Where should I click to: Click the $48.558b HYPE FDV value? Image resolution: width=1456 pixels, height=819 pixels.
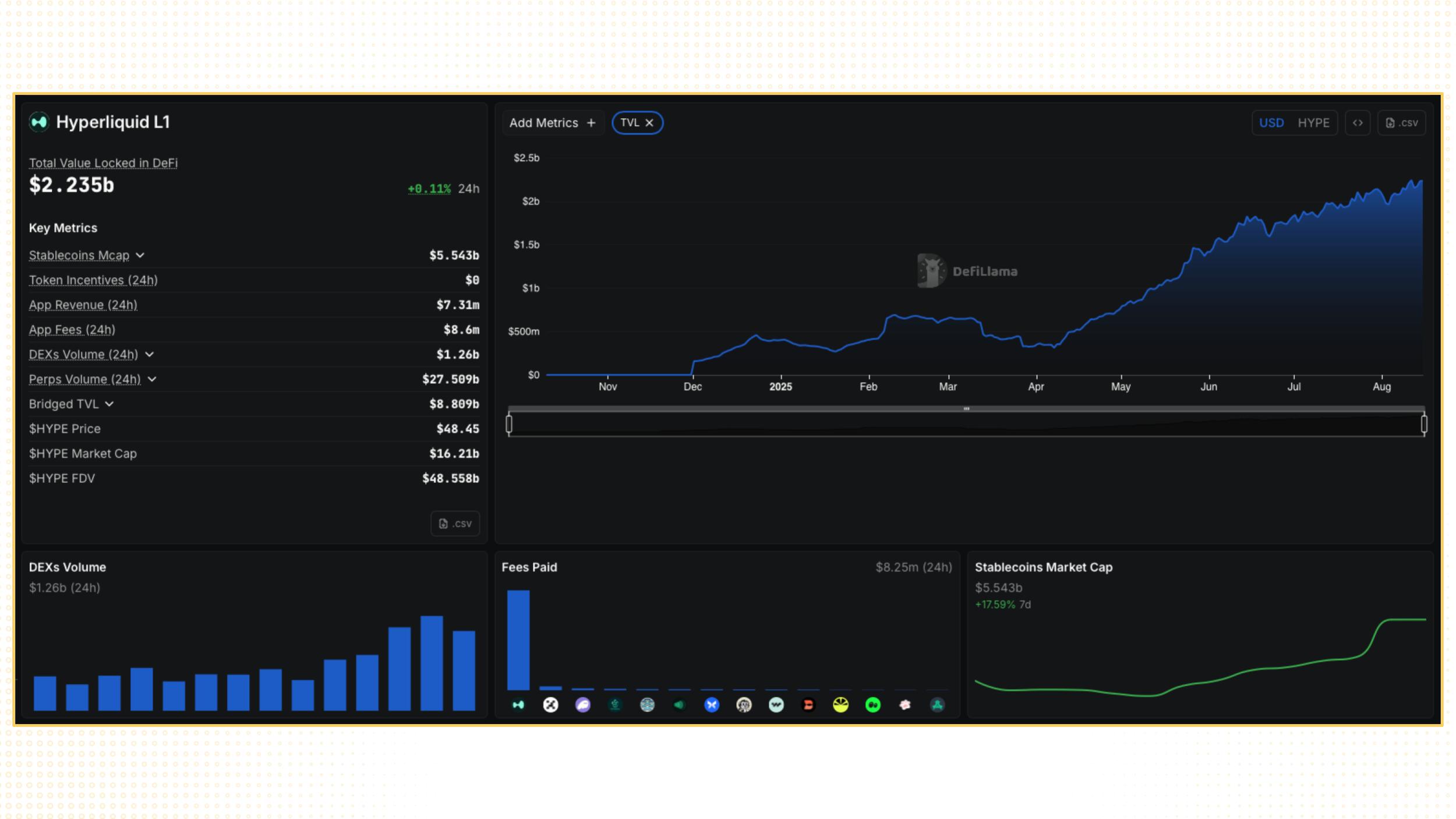click(x=451, y=478)
